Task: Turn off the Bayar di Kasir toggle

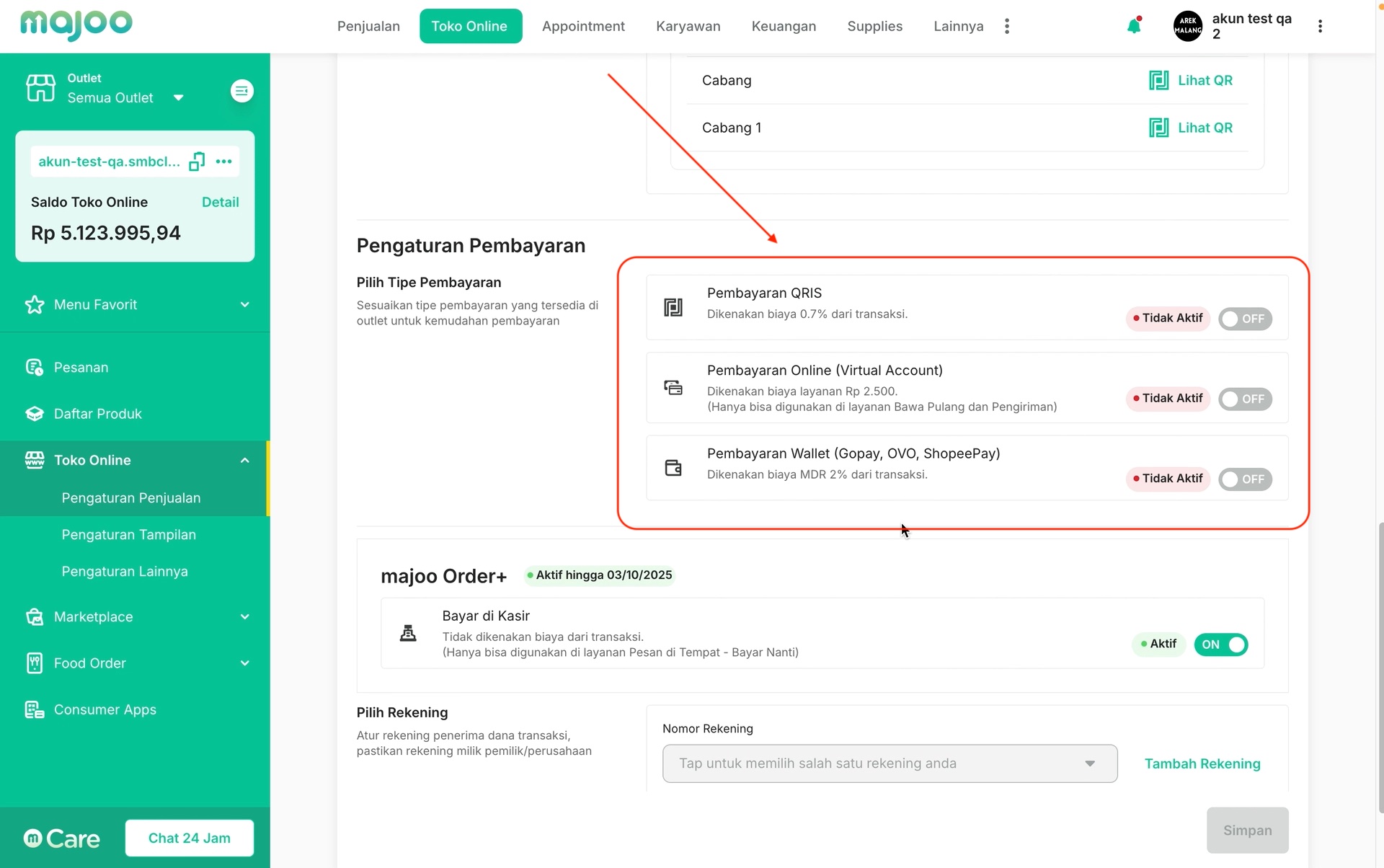Action: [x=1220, y=645]
